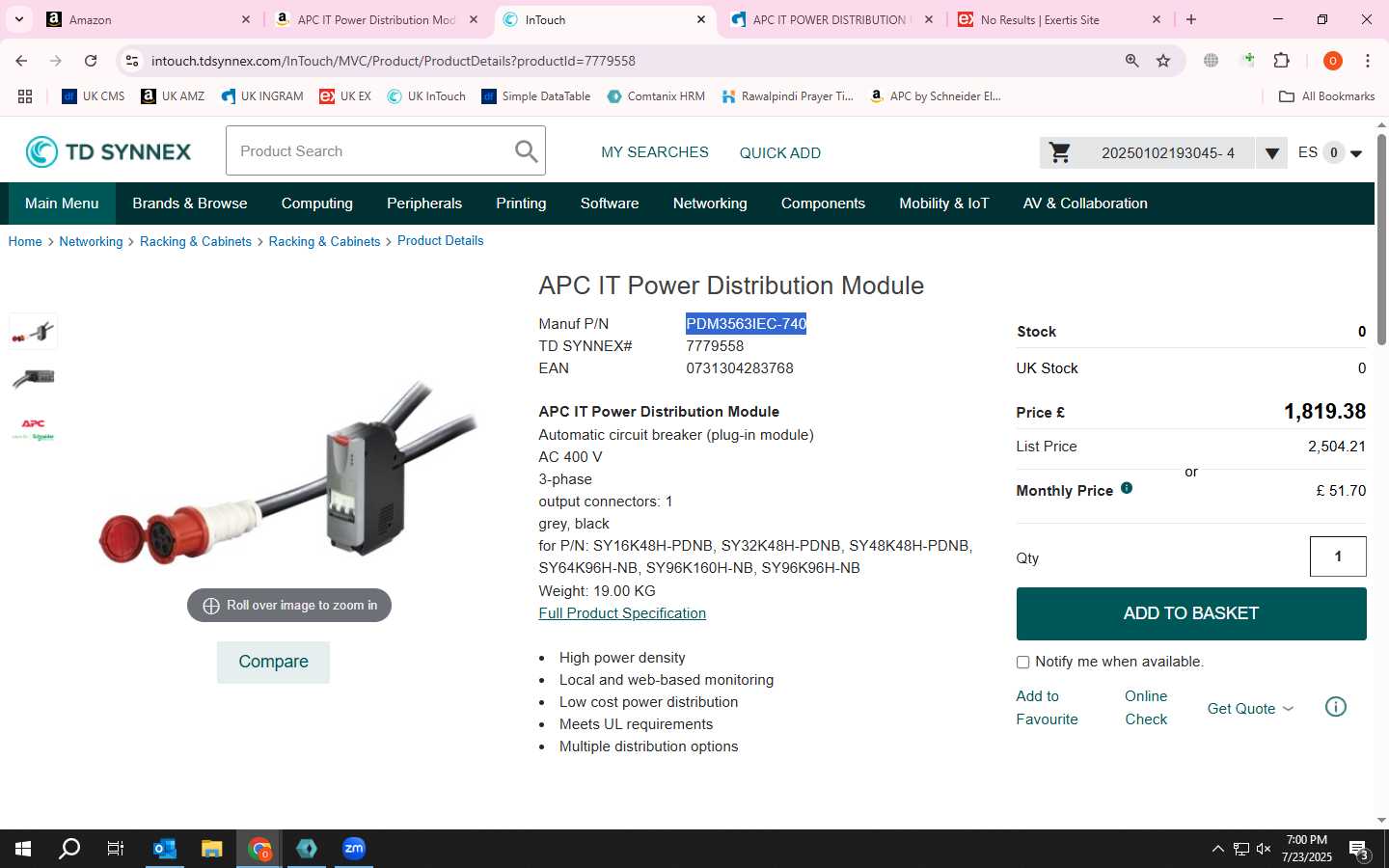This screenshot has height=868, width=1389.
Task: Open the Chrome extensions puzzle icon
Action: pos(1282,61)
